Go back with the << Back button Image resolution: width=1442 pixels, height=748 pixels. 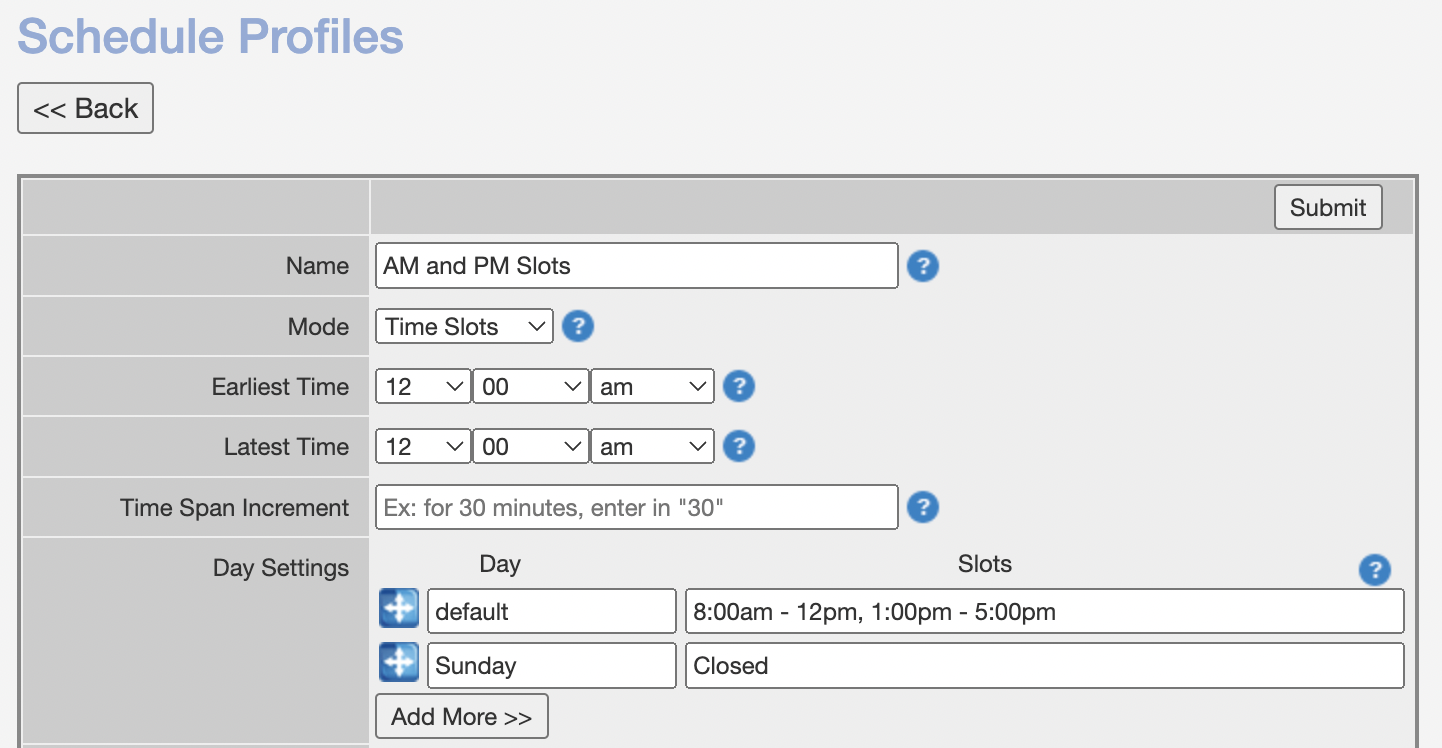pos(85,108)
